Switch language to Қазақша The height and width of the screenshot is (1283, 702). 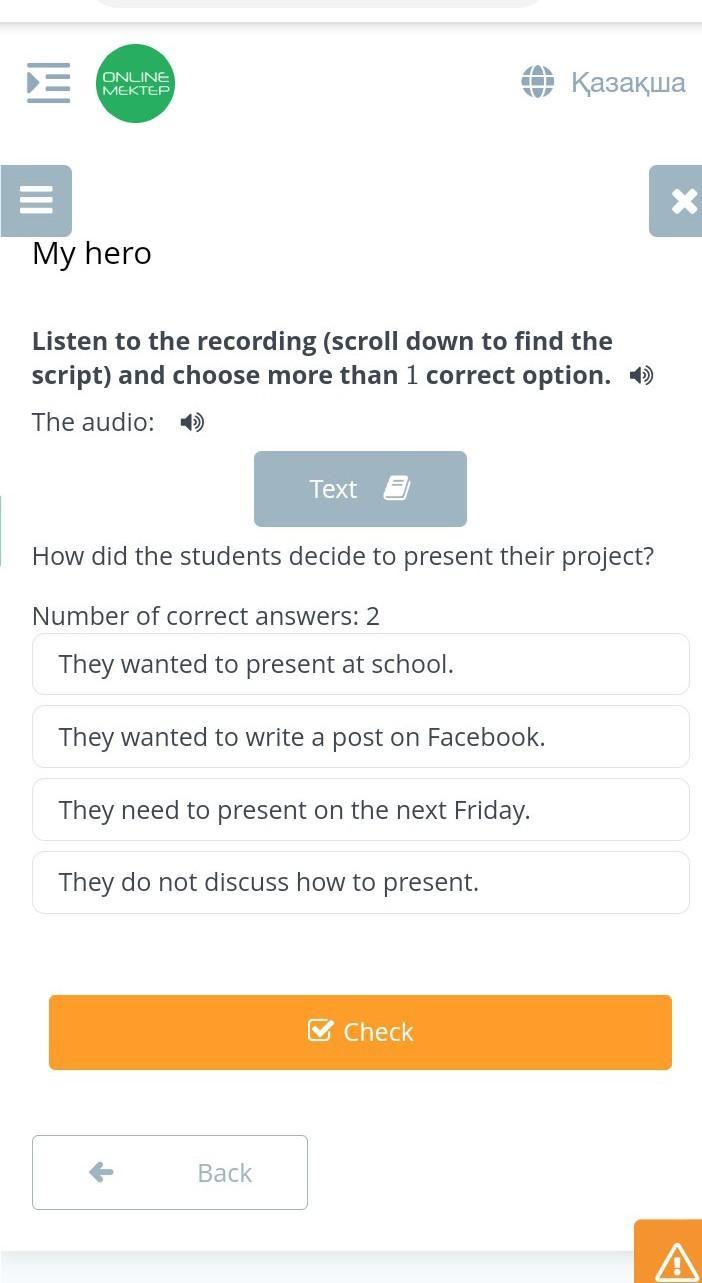click(x=627, y=82)
